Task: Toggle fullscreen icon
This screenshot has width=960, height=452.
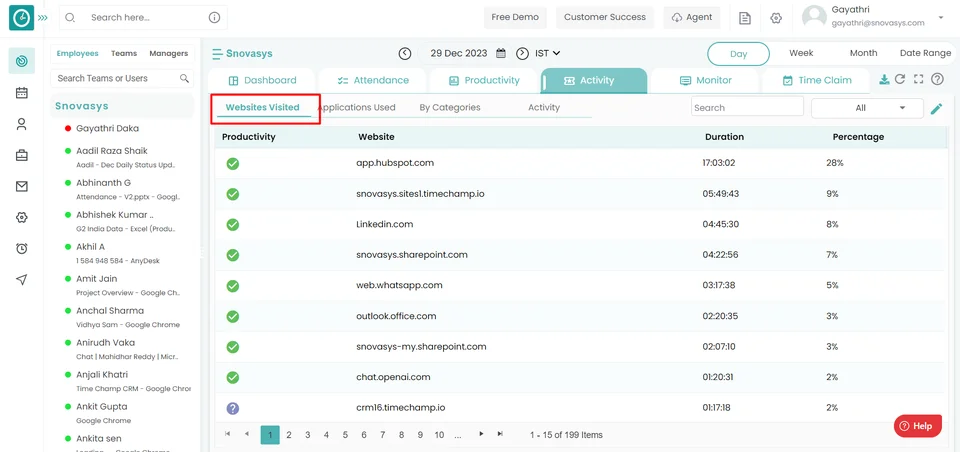Action: (918, 79)
